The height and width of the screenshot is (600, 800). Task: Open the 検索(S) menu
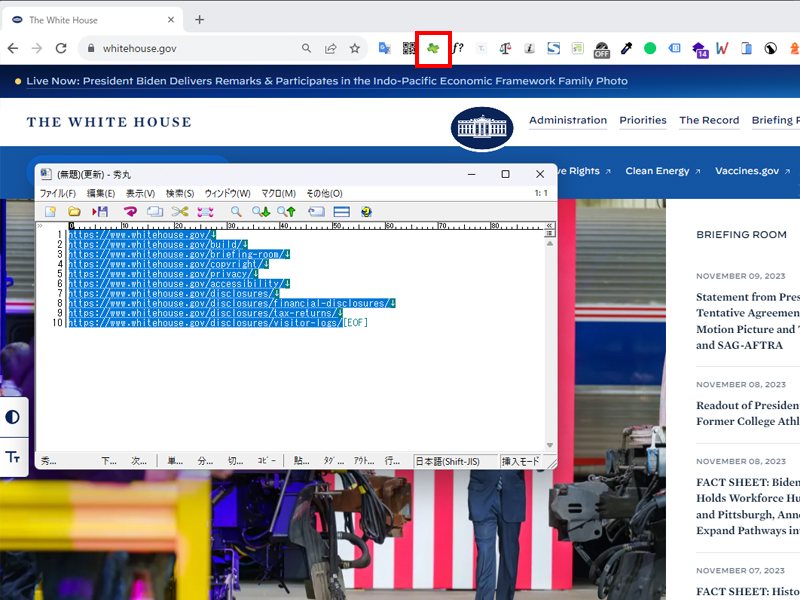[x=180, y=193]
